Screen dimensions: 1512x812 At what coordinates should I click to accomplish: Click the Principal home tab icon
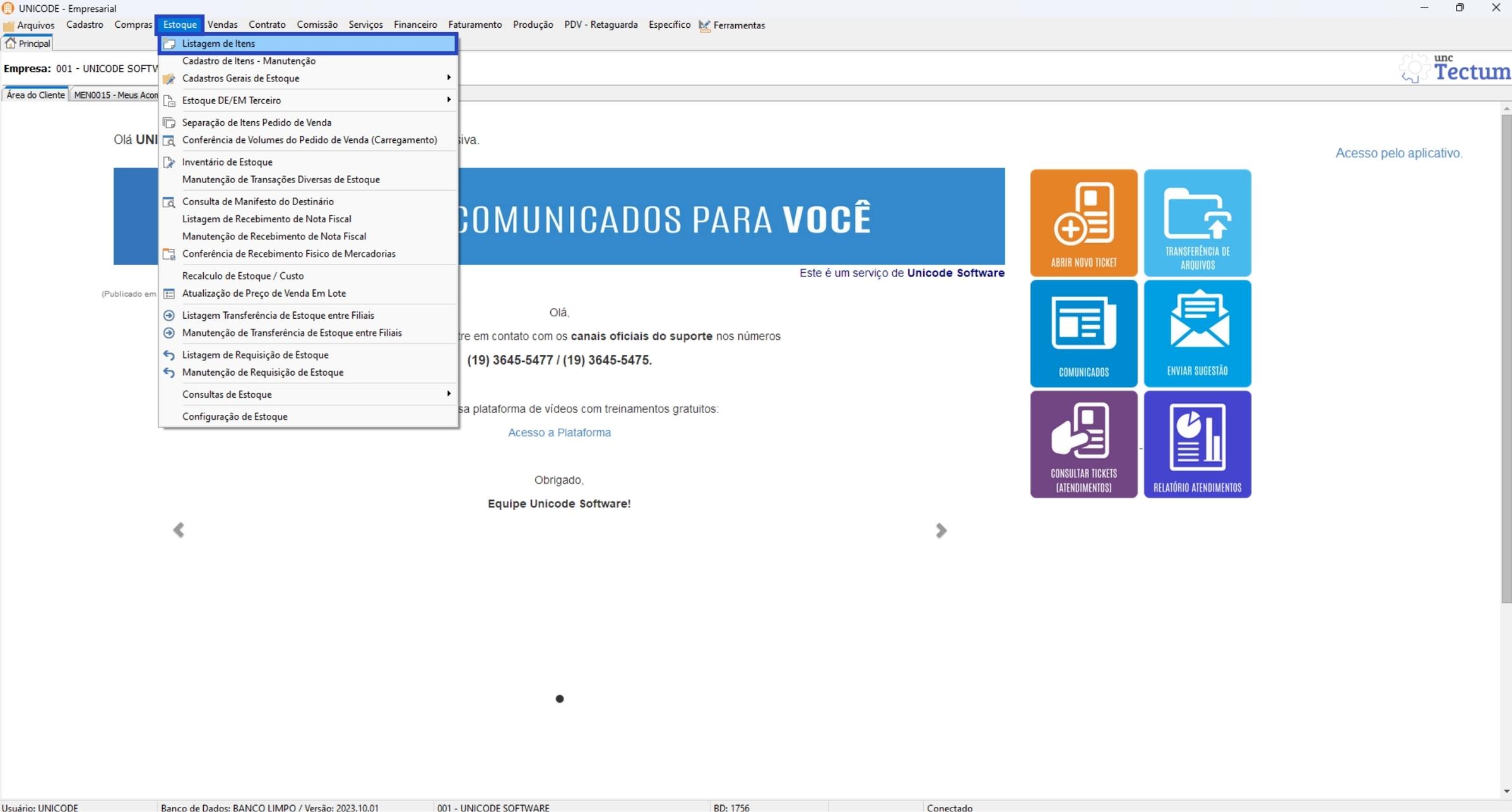point(11,43)
